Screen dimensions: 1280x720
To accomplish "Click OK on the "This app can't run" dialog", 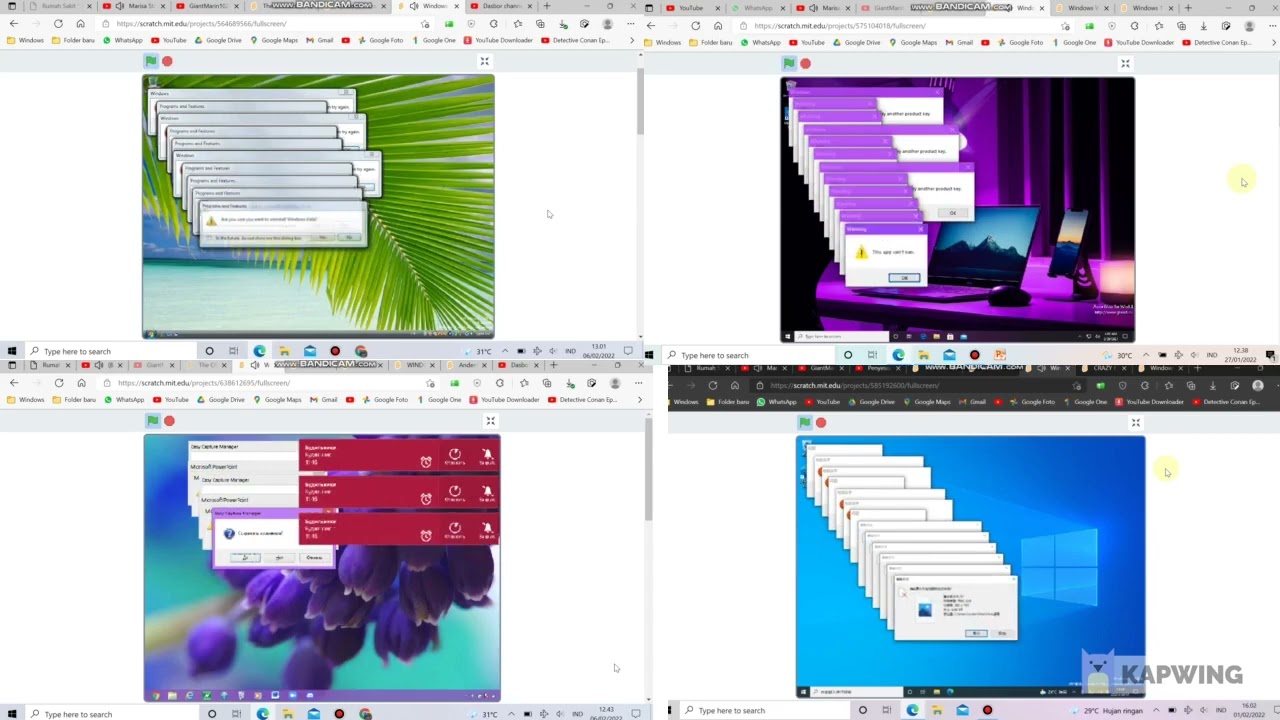I will (904, 278).
